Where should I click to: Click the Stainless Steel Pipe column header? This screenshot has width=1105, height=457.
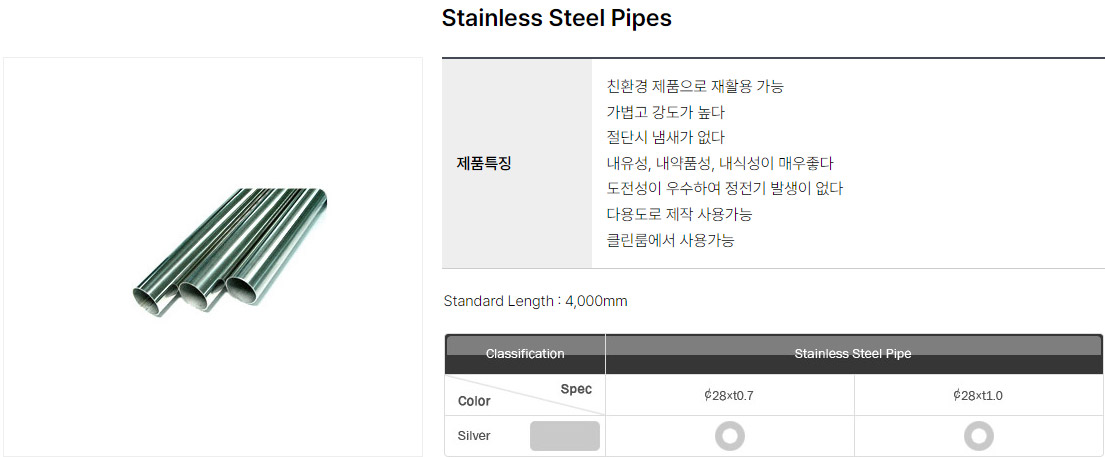(853, 354)
